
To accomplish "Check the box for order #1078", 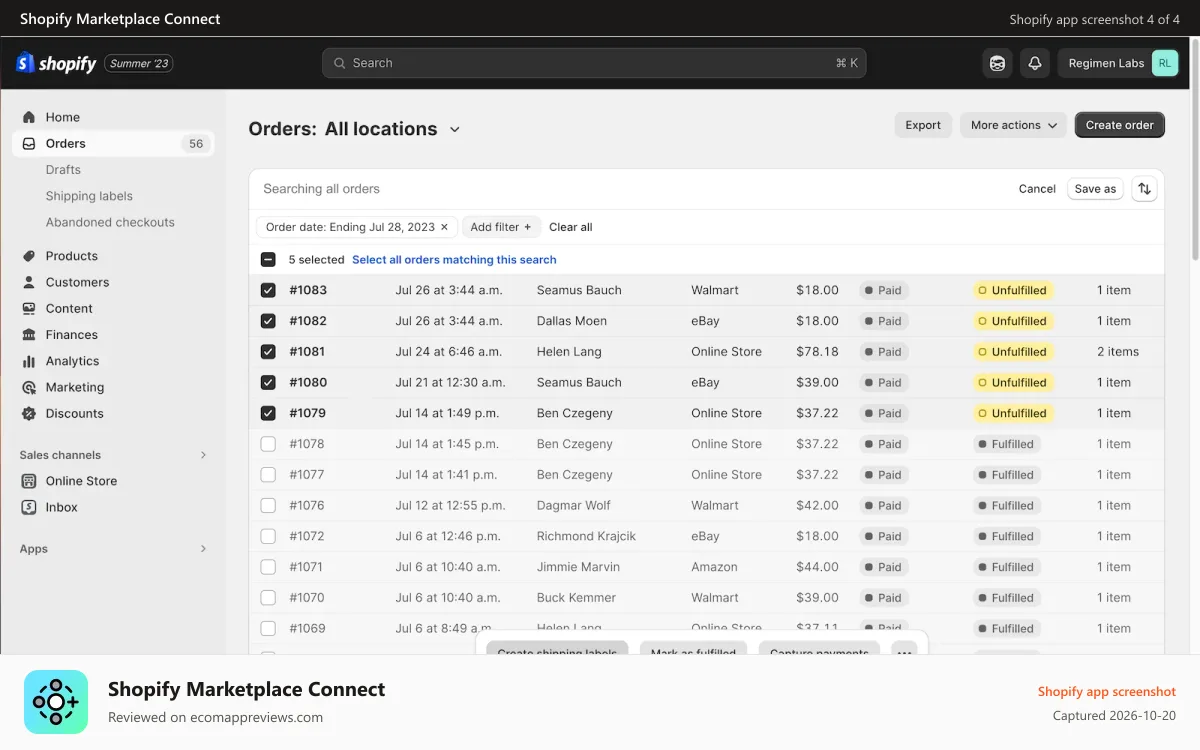I will [268, 444].
